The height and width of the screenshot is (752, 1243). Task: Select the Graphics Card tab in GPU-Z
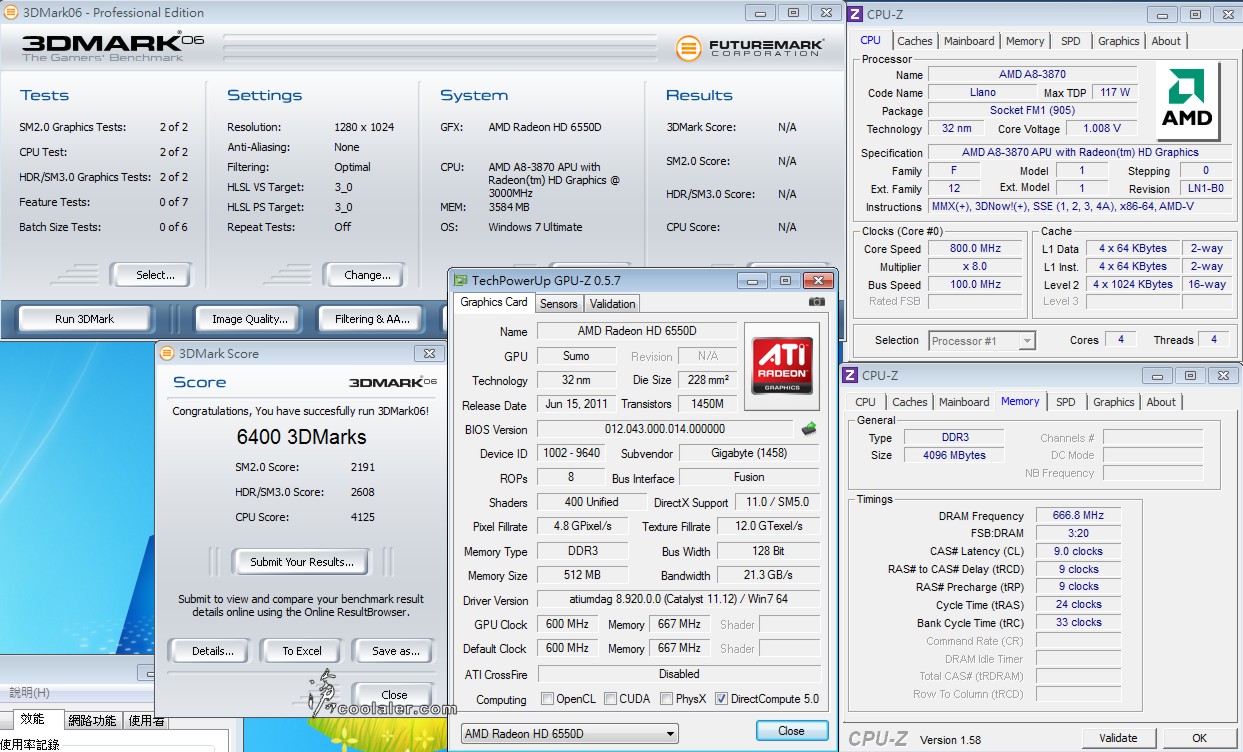pos(494,302)
